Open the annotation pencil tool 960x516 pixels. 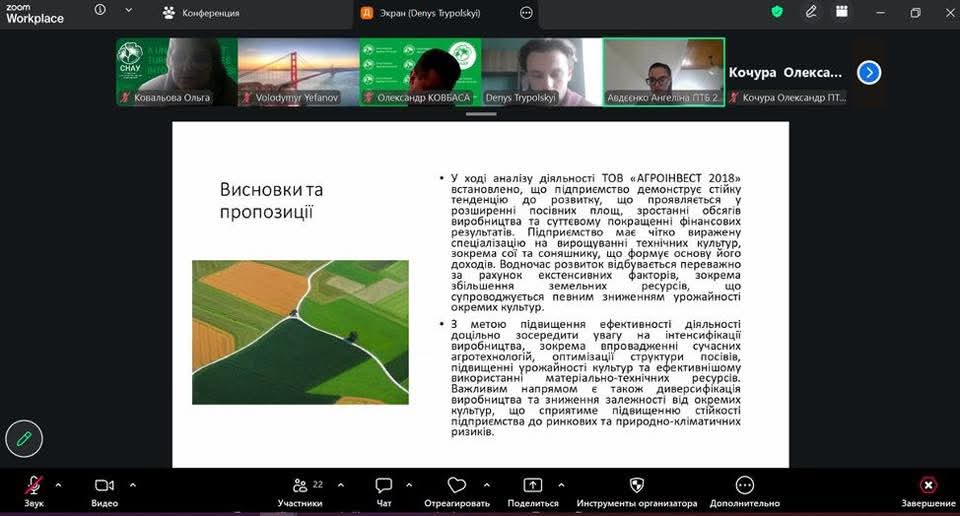(24, 438)
